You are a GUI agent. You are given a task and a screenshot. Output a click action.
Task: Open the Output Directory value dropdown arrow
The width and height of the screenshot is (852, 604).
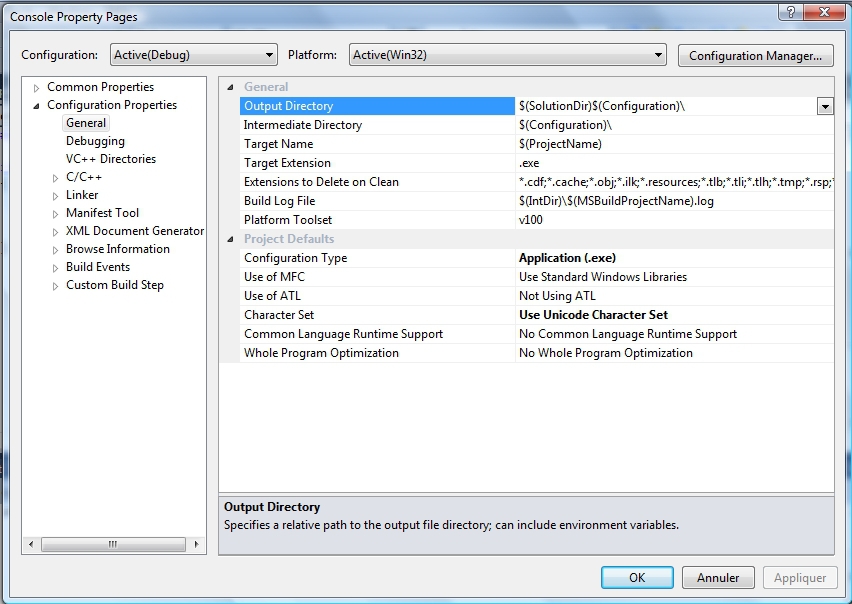[825, 106]
